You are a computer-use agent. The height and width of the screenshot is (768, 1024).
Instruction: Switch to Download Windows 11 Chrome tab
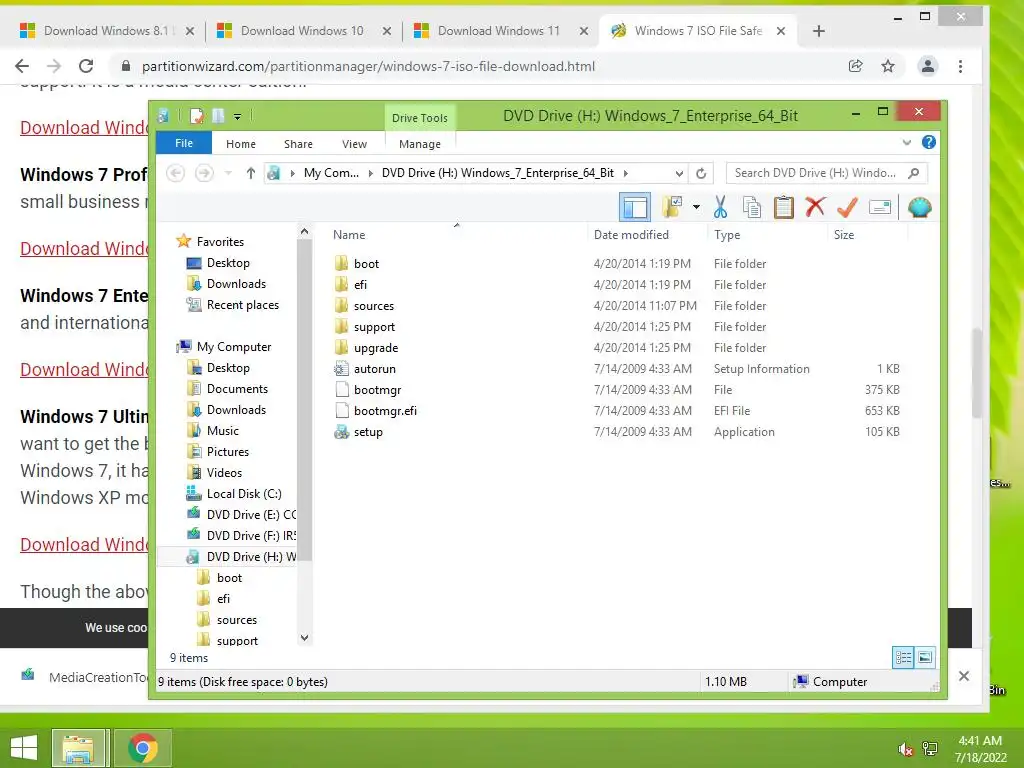[499, 31]
